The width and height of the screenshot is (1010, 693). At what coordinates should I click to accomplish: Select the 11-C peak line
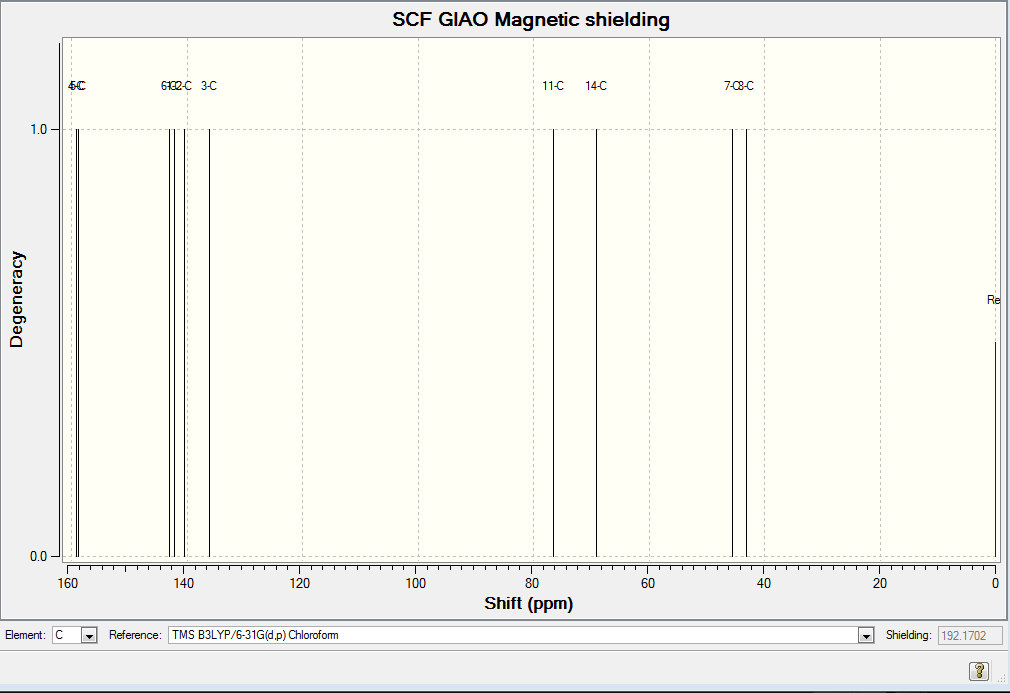pyautogui.click(x=553, y=343)
